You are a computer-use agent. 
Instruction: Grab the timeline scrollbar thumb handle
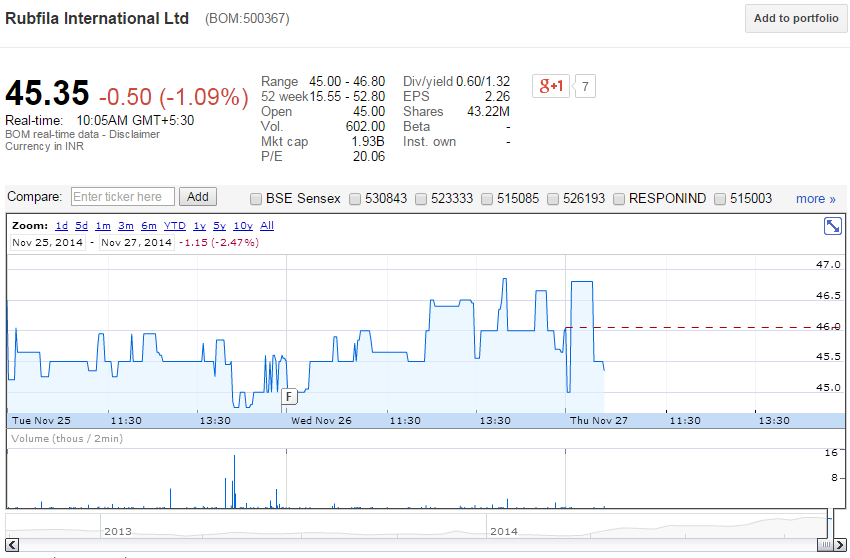825,545
